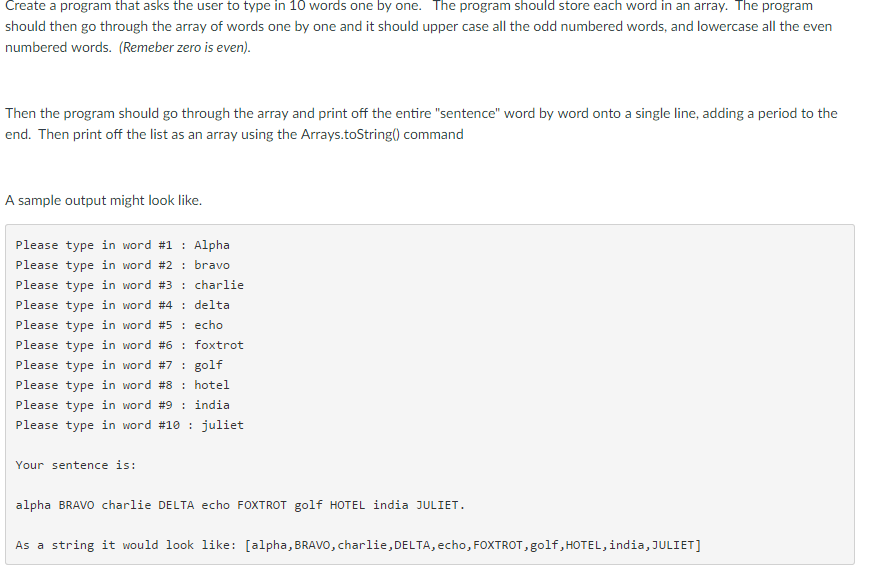This screenshot has width=871, height=569.
Task: Click the word 'bravo' in sample output
Action: pyautogui.click(x=212, y=265)
